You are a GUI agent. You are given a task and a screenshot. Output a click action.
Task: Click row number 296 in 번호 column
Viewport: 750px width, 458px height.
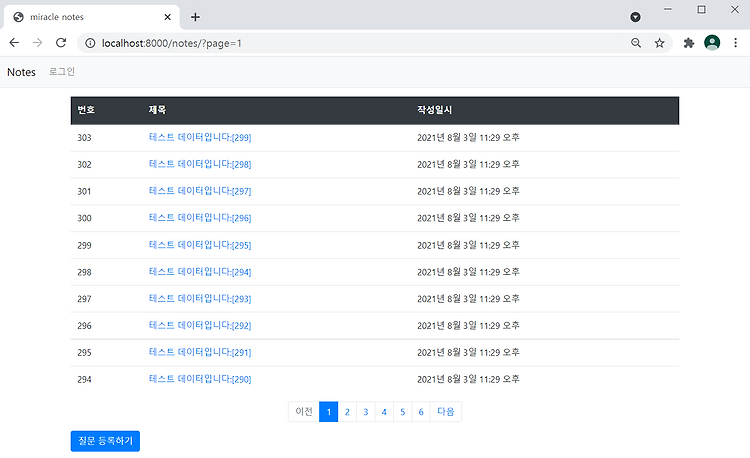coord(84,326)
